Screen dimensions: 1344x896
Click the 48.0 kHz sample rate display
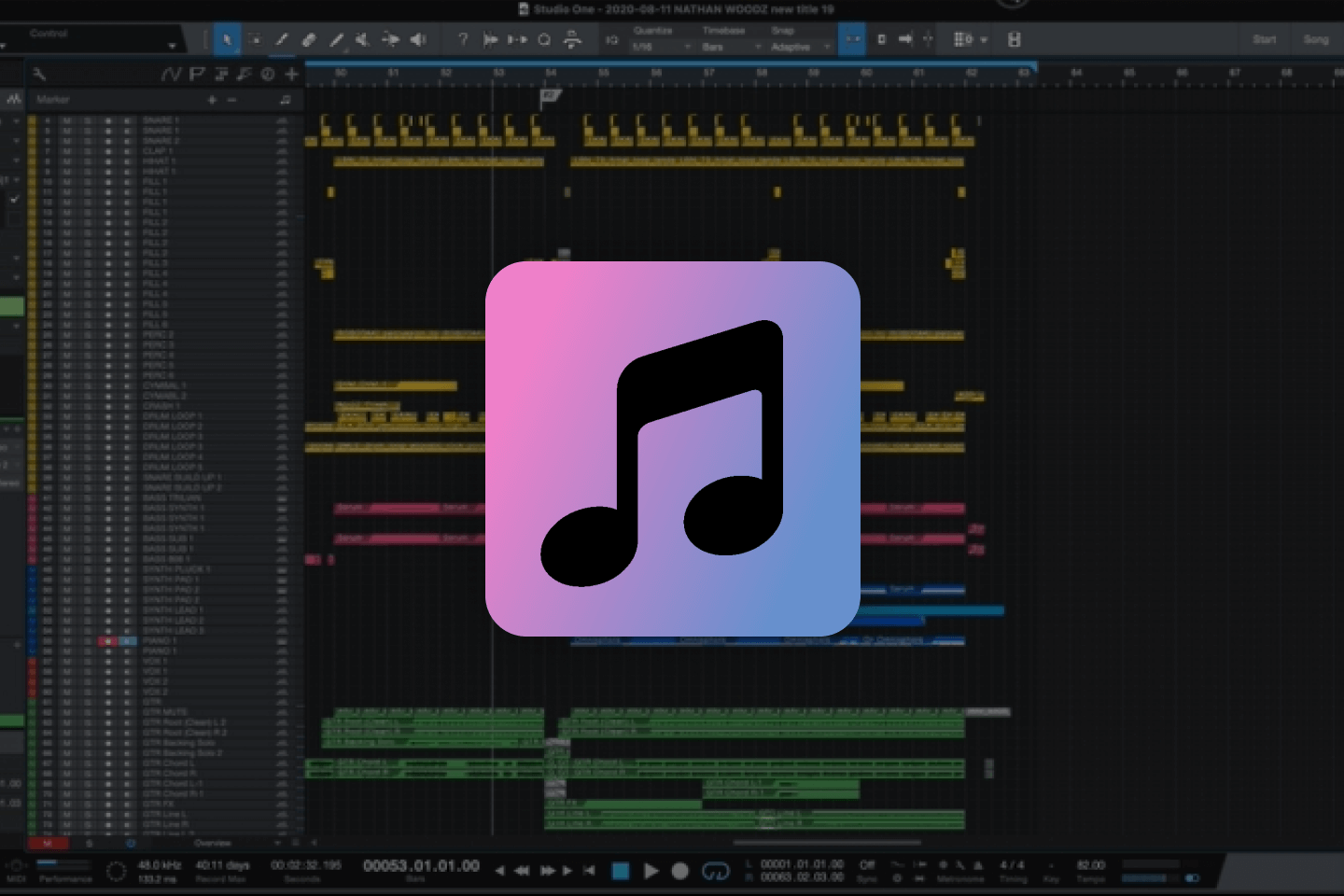[160, 865]
